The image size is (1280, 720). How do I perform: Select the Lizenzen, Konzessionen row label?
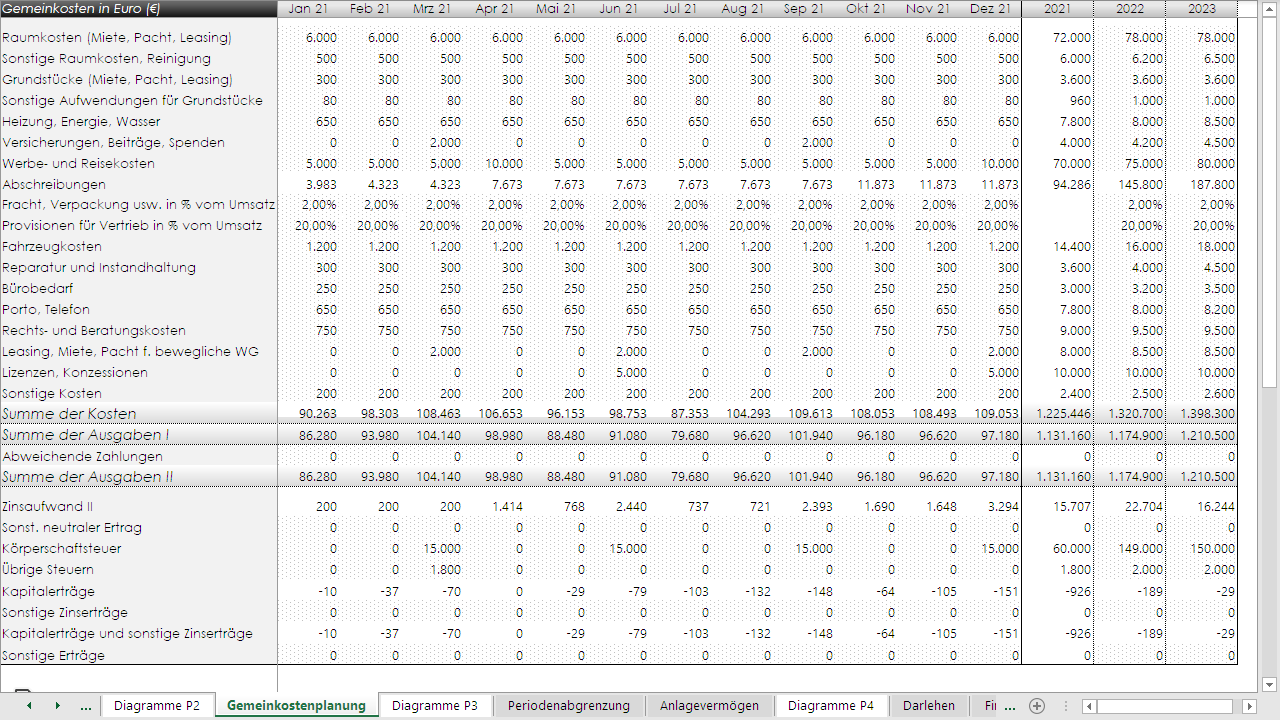click(x=75, y=372)
